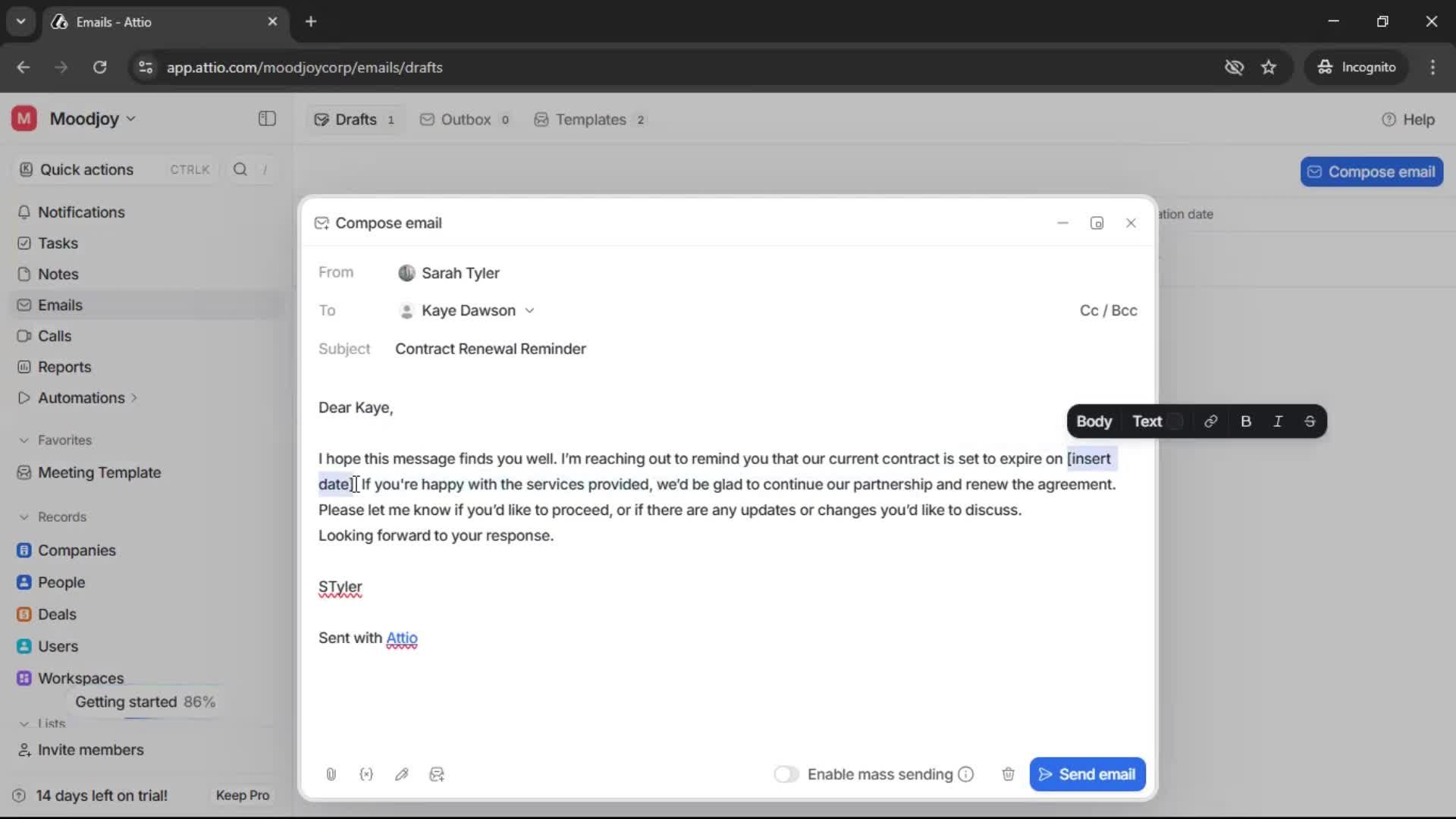
Task: Enable mass sending toggle
Action: 786,774
